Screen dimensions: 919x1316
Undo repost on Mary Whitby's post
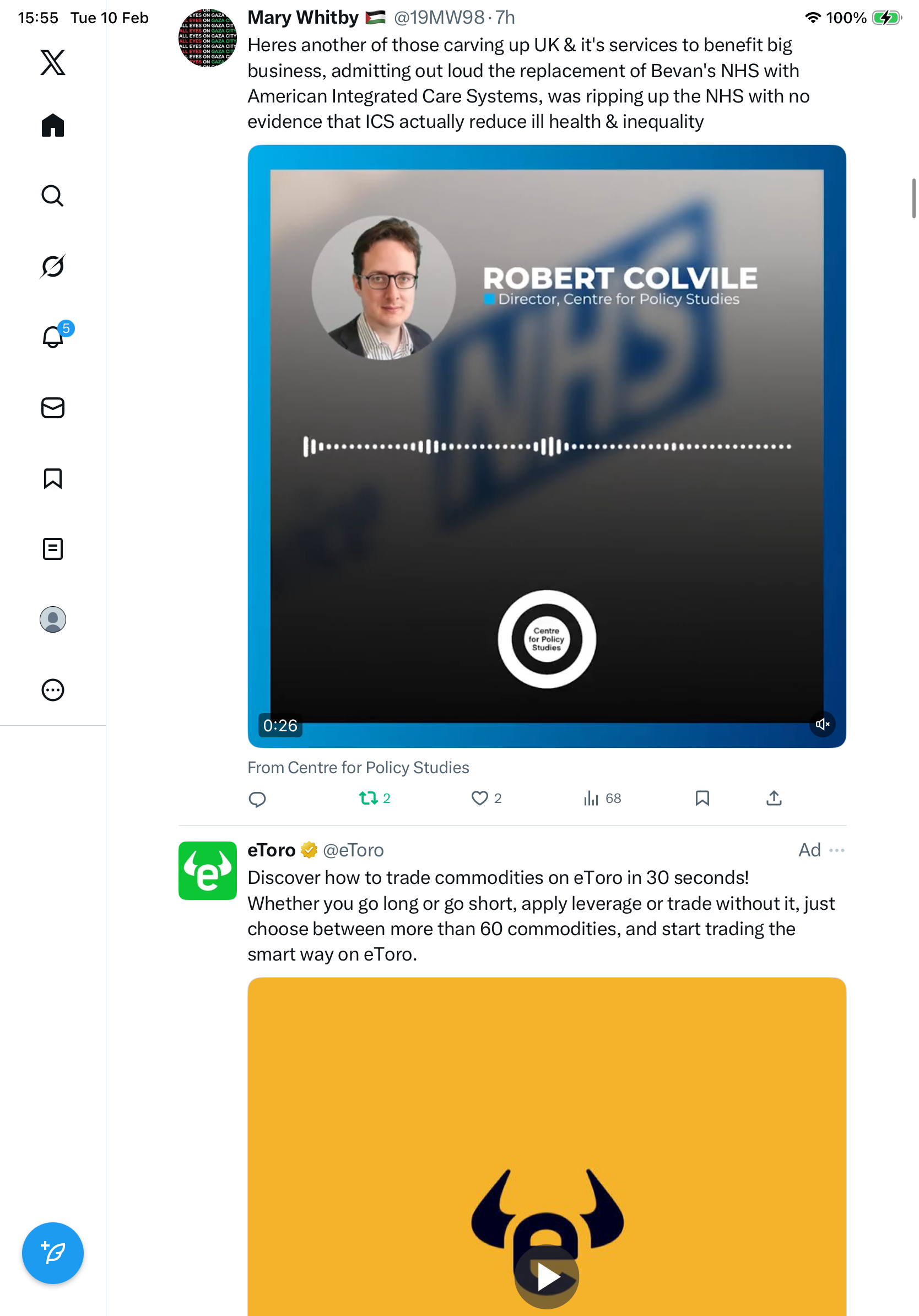click(x=374, y=798)
